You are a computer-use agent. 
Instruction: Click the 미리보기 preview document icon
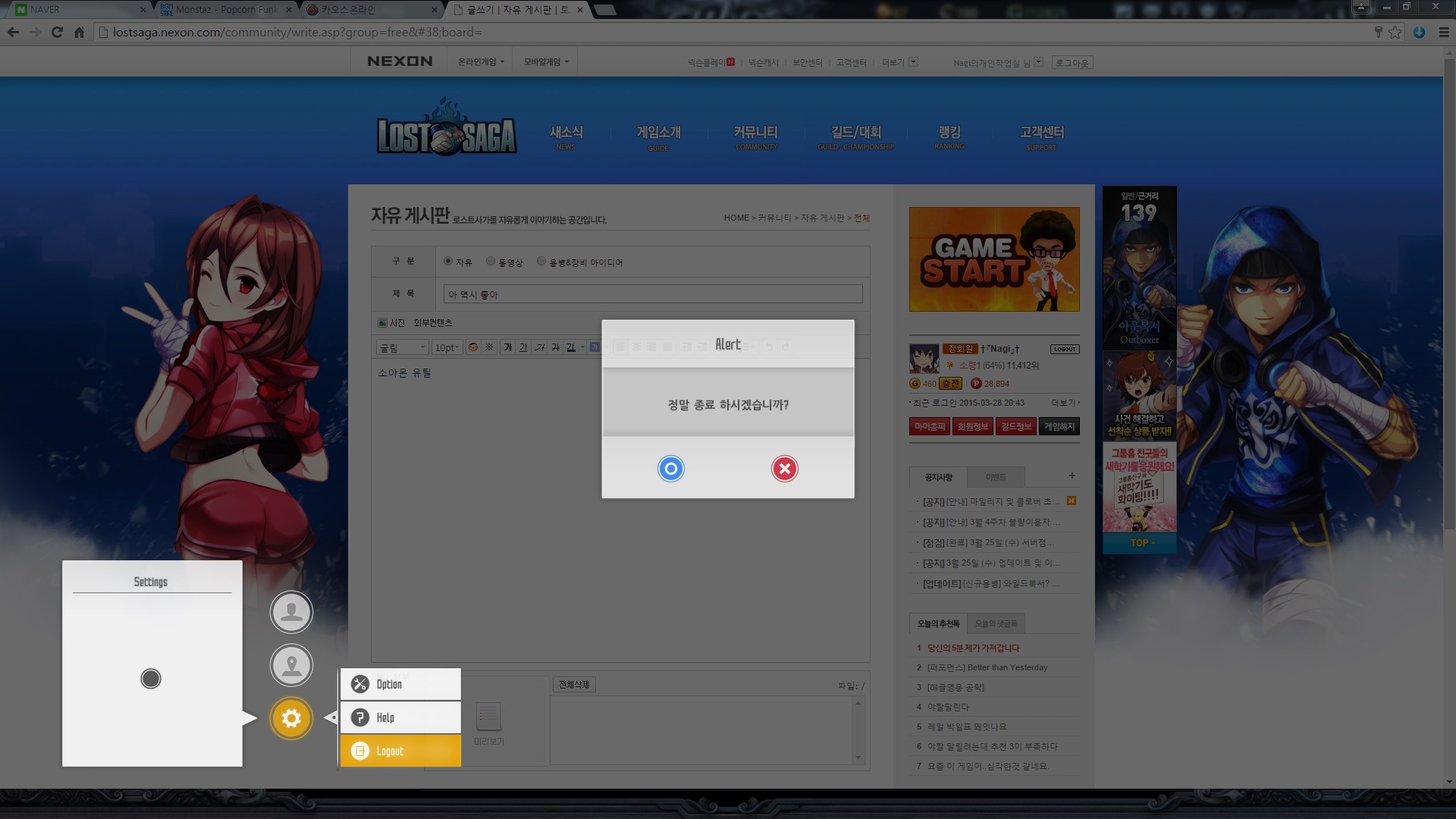tap(488, 716)
